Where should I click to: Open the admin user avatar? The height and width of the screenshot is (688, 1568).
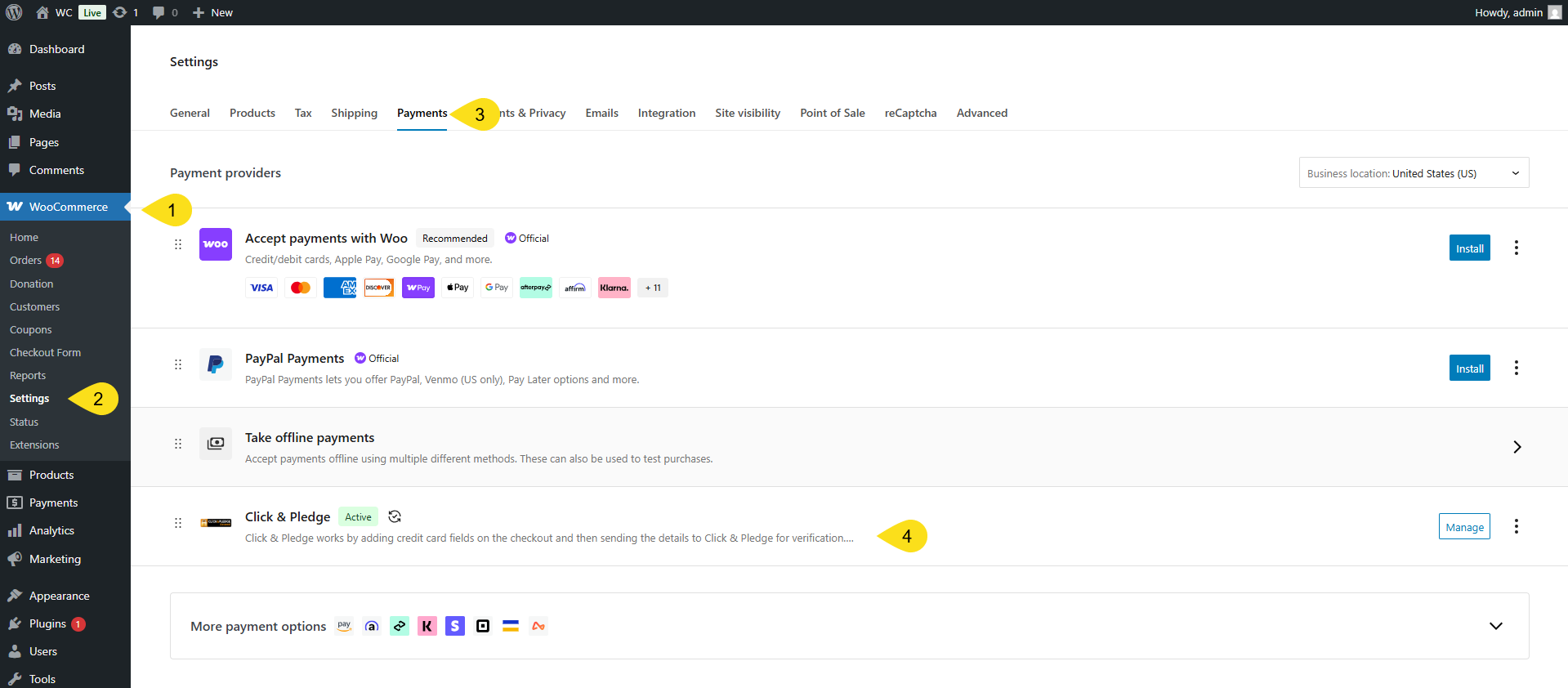[x=1554, y=12]
